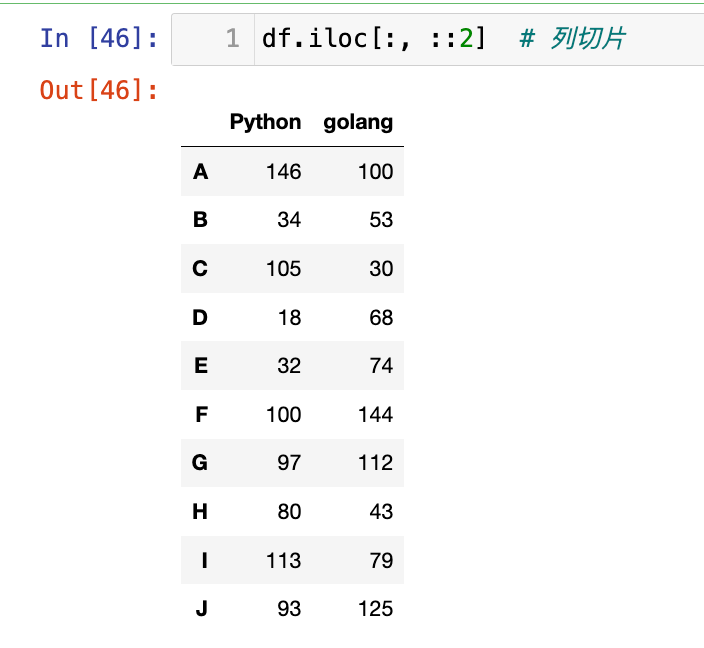Select row index label J
Image resolution: width=704 pixels, height=648 pixels.
(x=201, y=609)
